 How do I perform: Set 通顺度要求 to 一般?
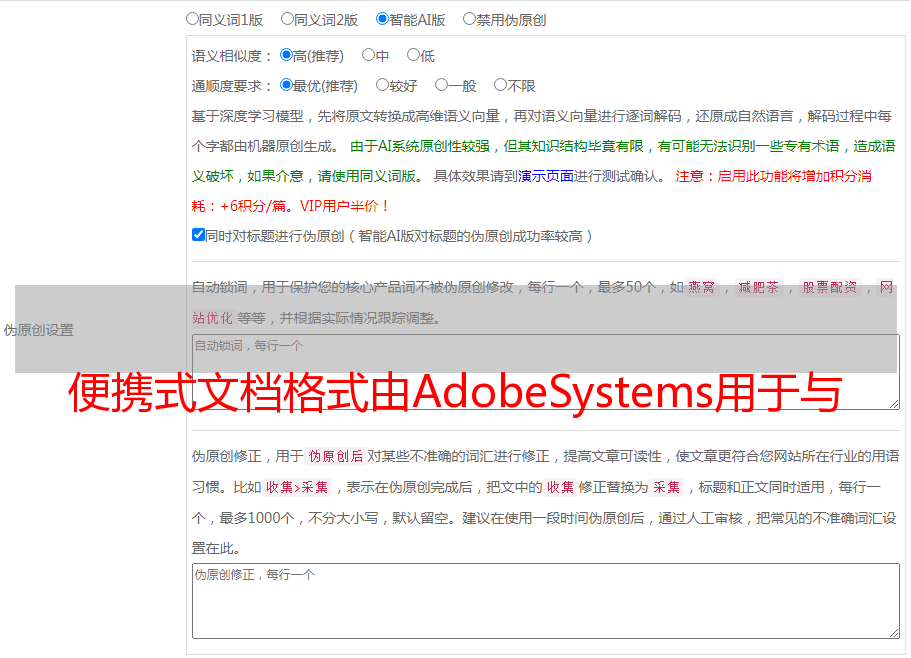pos(442,85)
